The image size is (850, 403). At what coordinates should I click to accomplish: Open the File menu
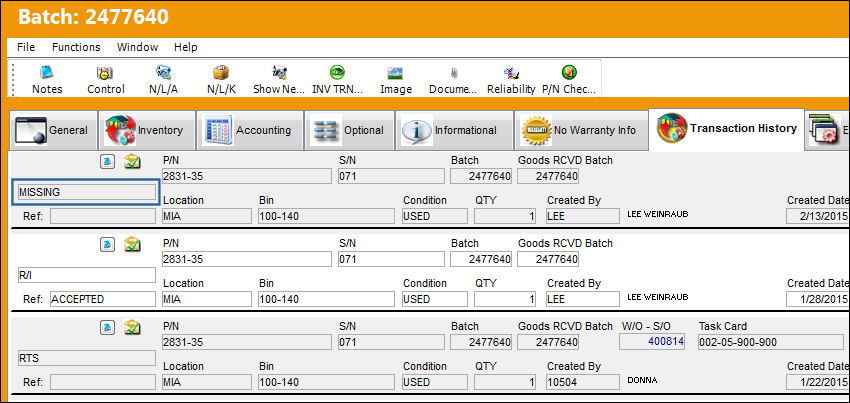coord(26,47)
